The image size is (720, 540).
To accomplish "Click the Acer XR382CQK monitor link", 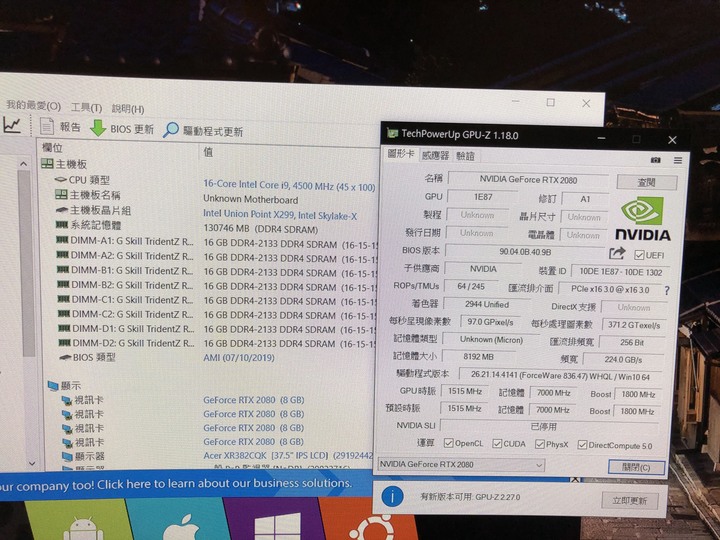I will point(288,456).
